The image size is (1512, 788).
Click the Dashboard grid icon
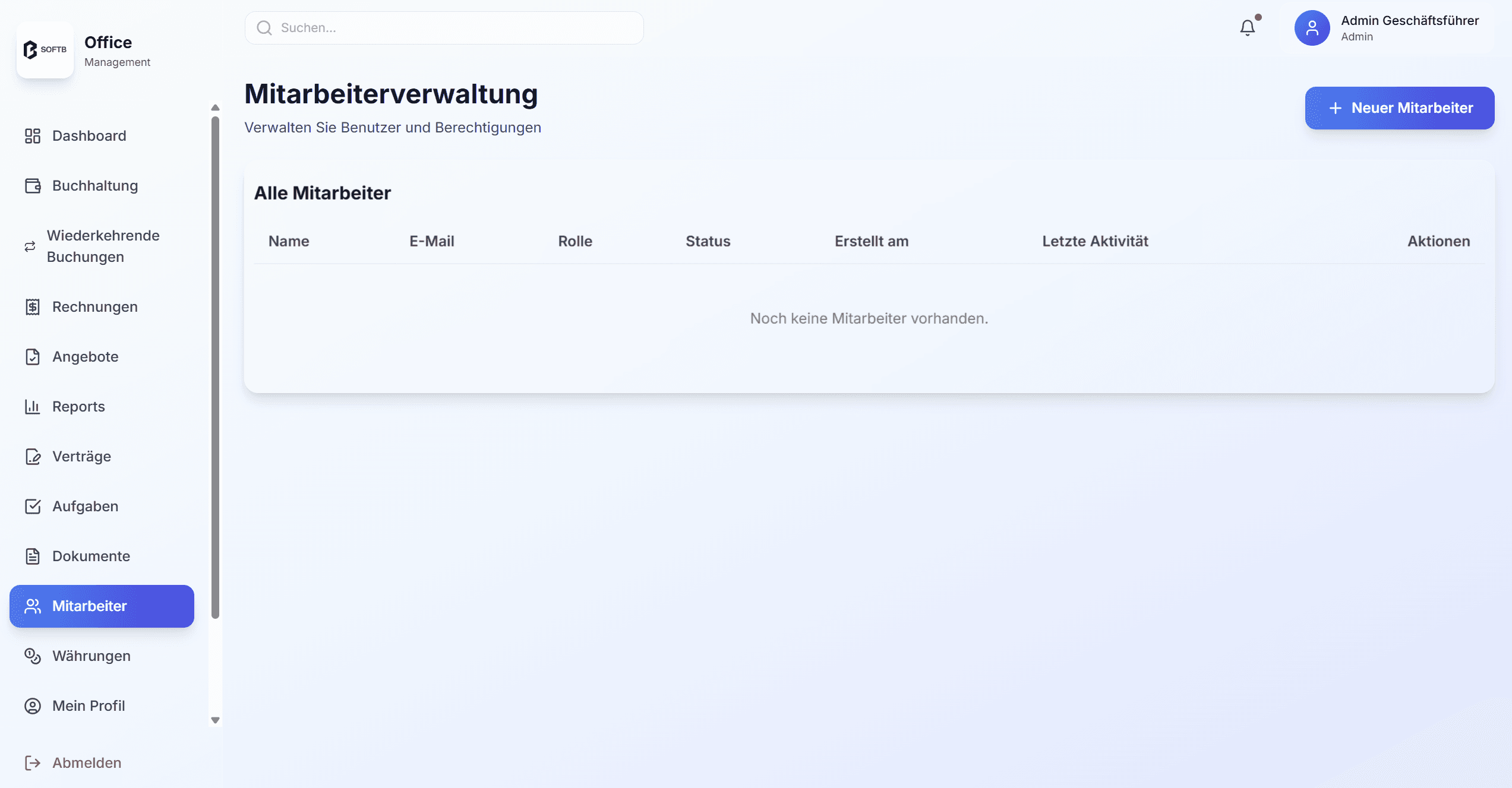tap(33, 136)
